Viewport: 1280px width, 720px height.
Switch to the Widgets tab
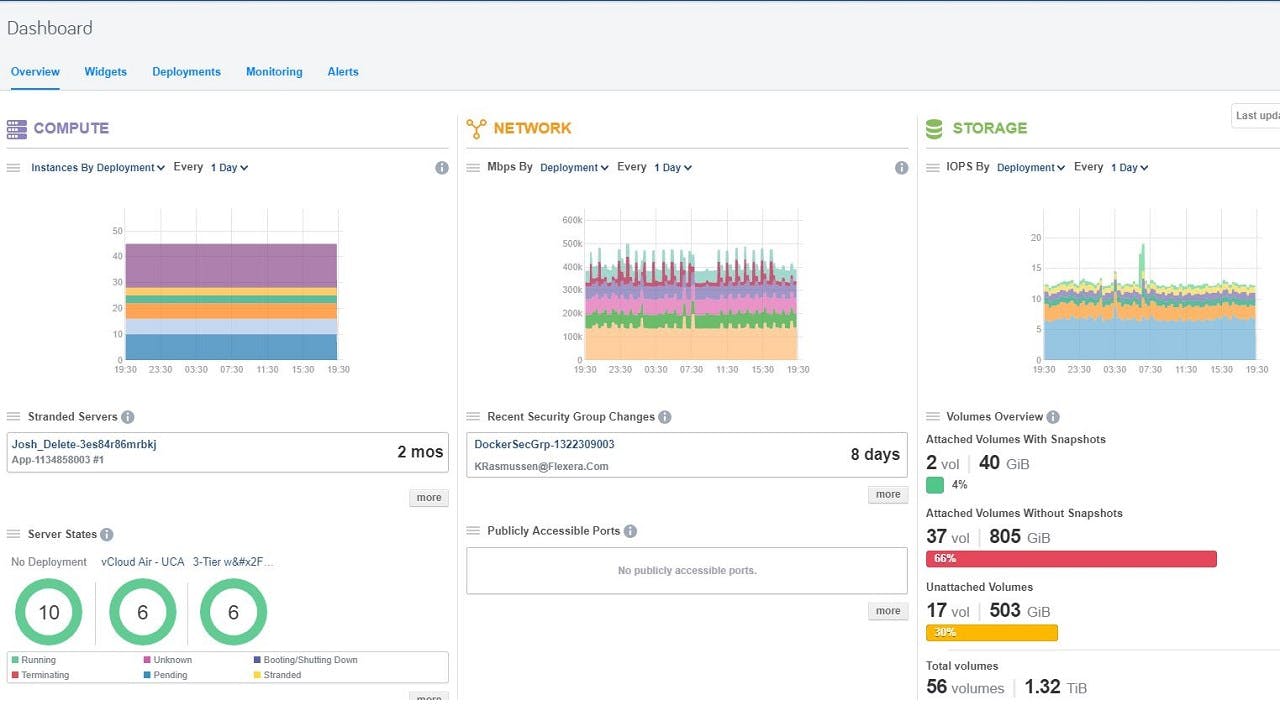pyautogui.click(x=105, y=72)
